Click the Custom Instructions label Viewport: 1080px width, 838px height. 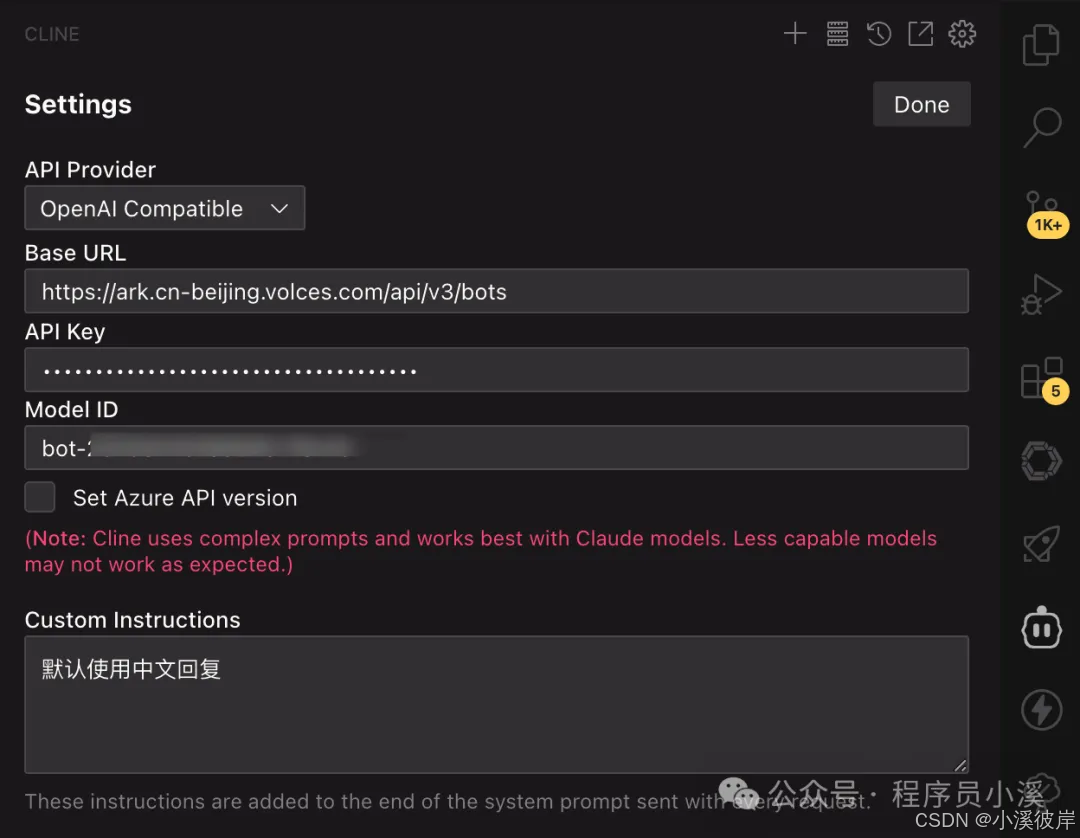click(132, 620)
